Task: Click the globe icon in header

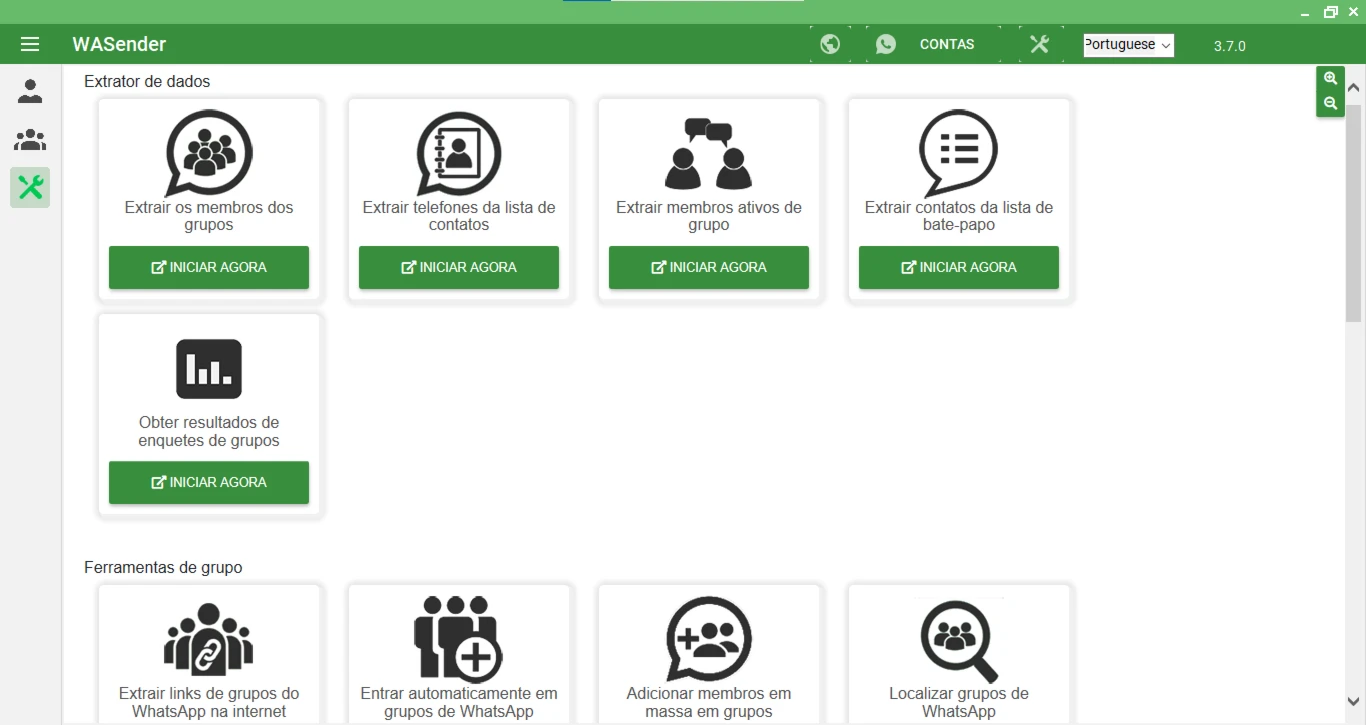Action: [x=830, y=44]
